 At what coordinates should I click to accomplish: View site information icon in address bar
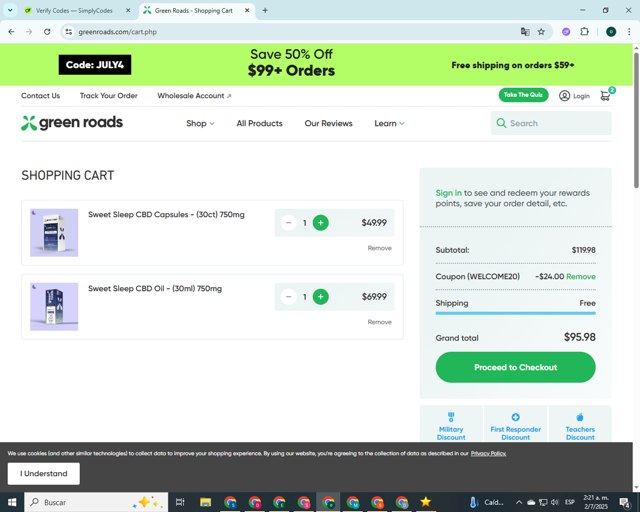pos(69,31)
